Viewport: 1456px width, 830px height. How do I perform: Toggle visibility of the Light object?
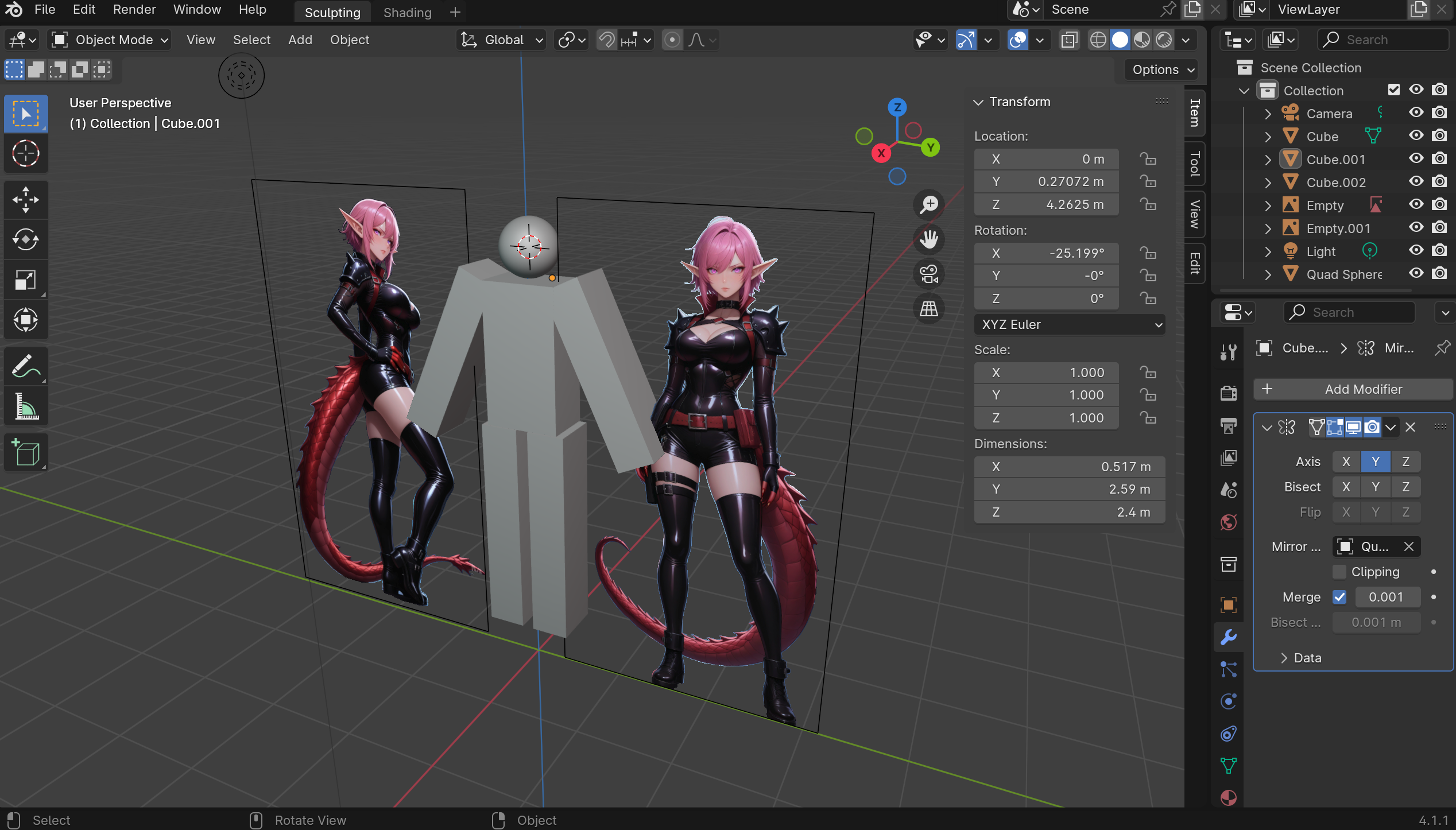pyautogui.click(x=1416, y=251)
